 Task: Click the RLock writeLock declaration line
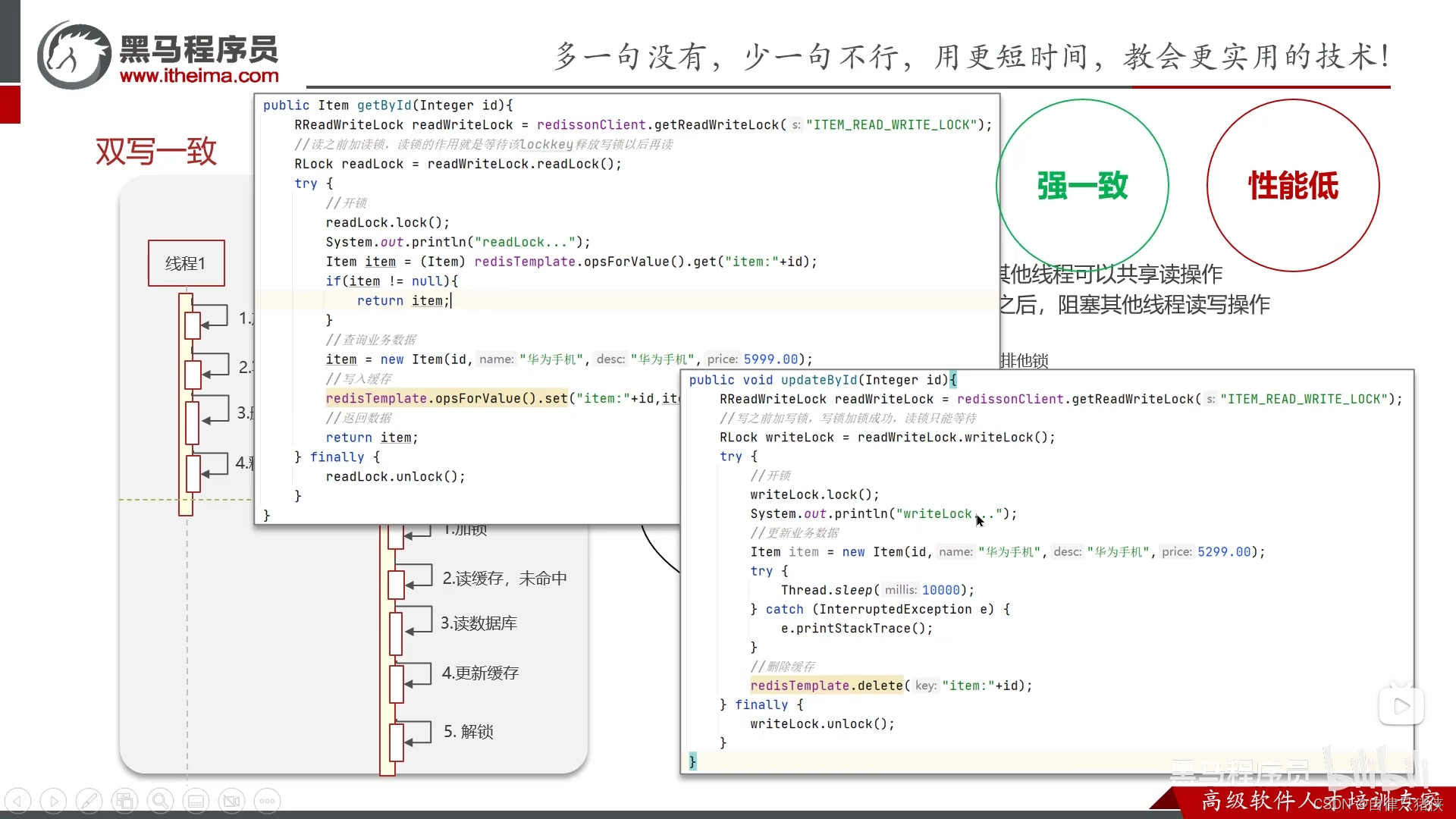[887, 438]
